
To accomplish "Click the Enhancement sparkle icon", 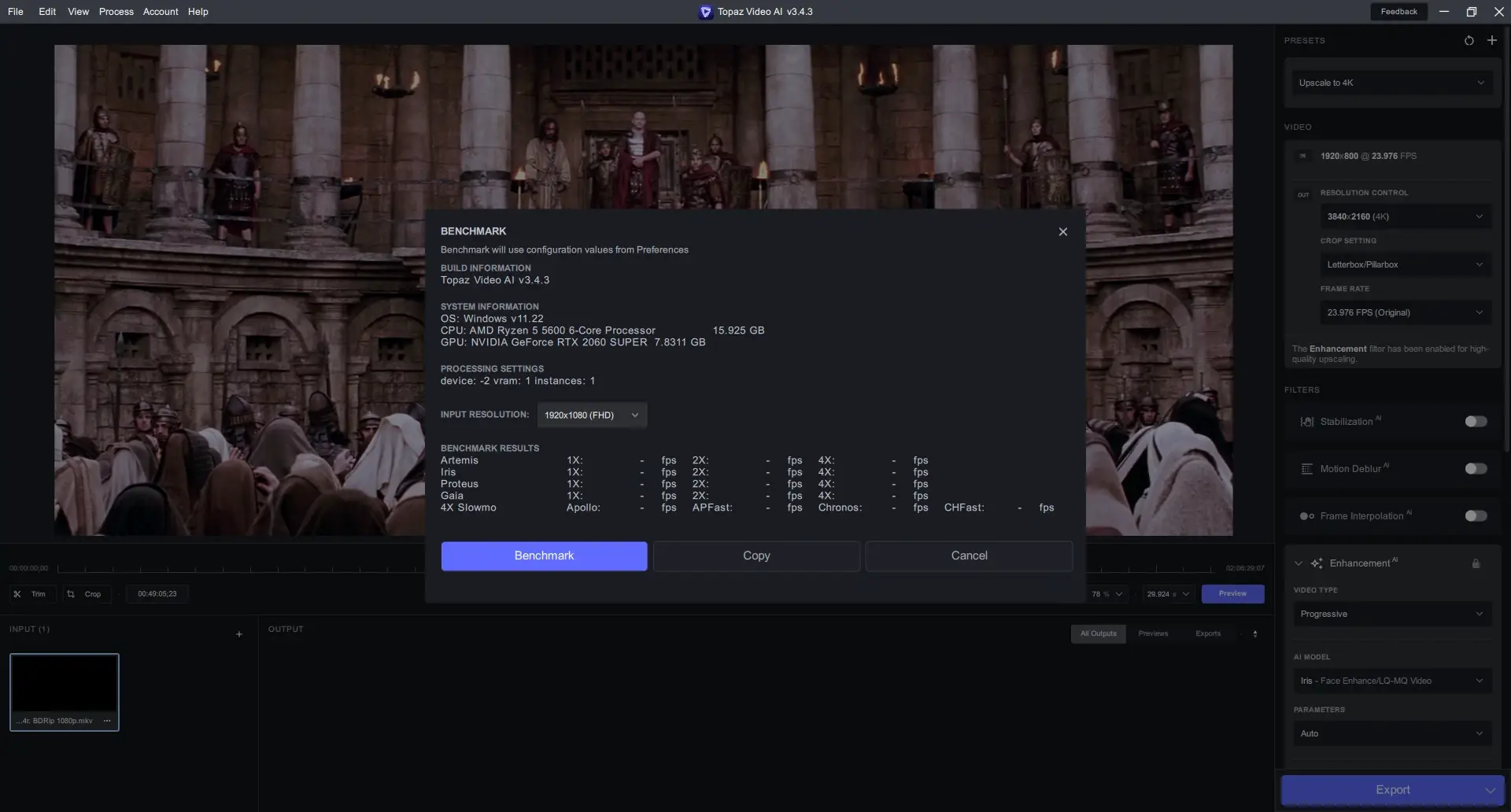I will point(1317,563).
